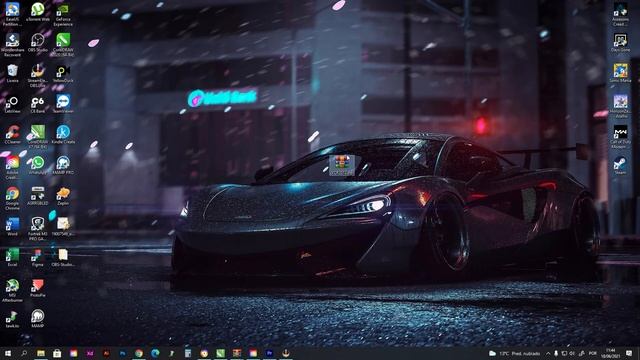The height and width of the screenshot is (360, 640).
Task: Select the MAMP elephant icon in bottom row
Action: click(38, 318)
